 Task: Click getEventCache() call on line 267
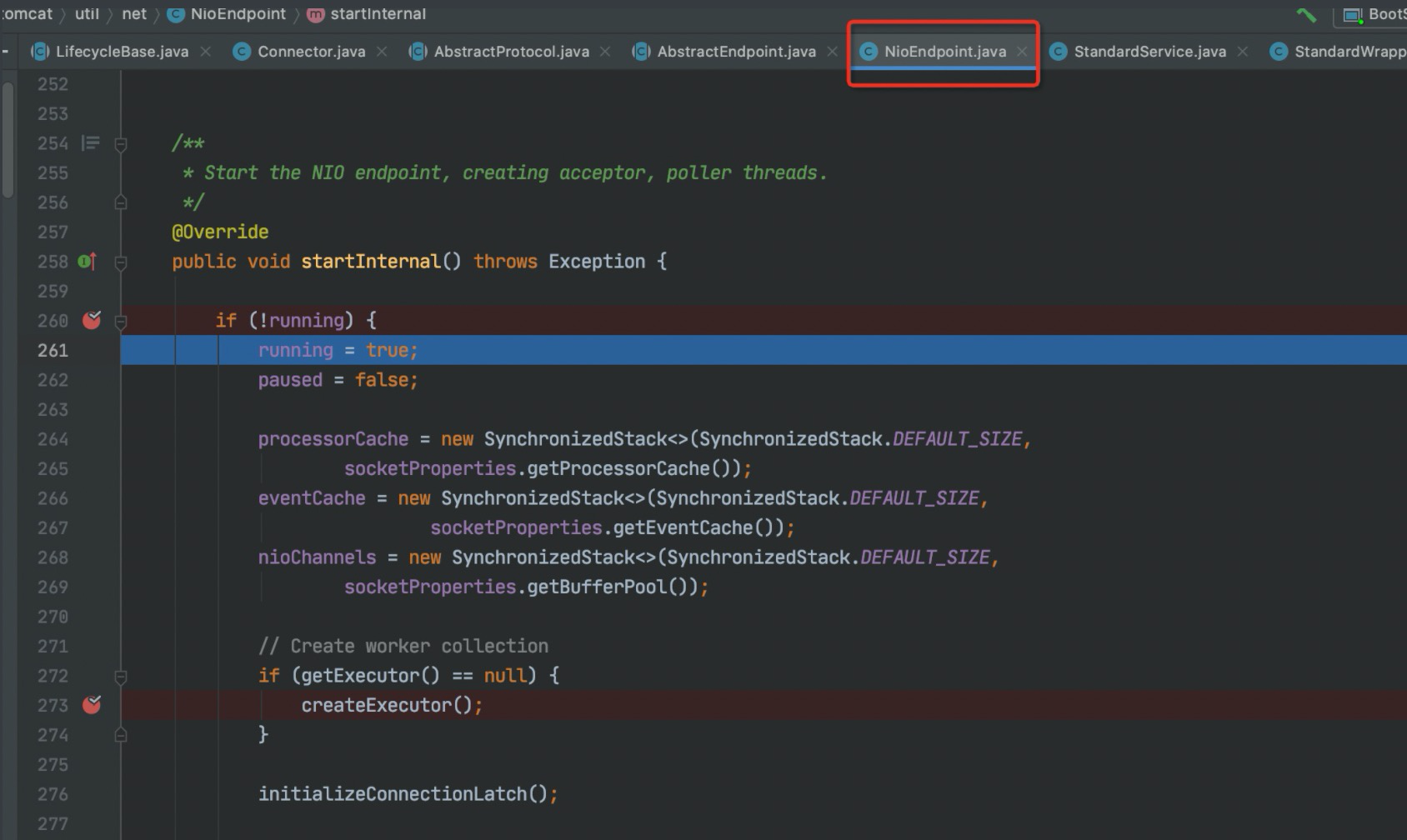698,527
